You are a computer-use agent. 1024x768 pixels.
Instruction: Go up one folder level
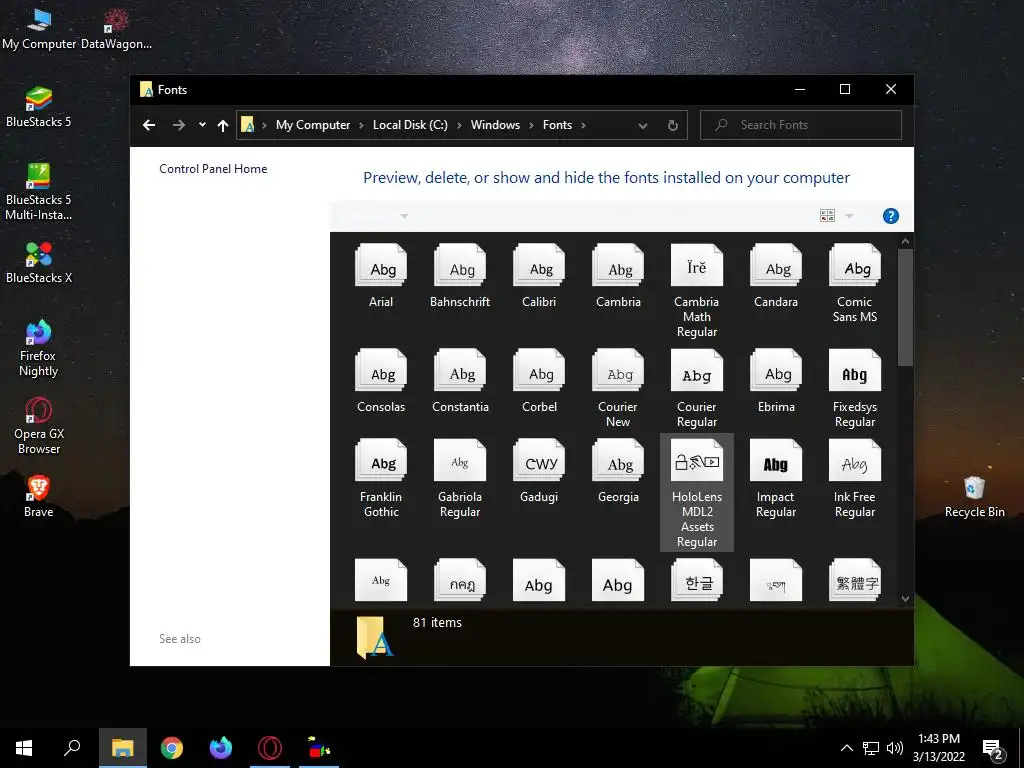(x=223, y=125)
